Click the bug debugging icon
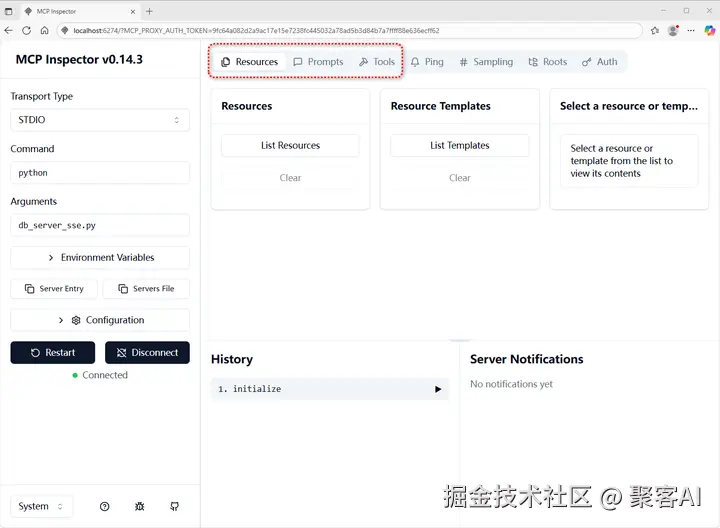Viewport: 720px width, 528px height. pyautogui.click(x=140, y=506)
